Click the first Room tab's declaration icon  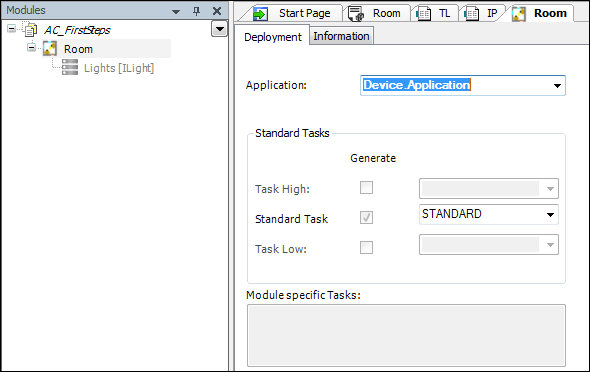[x=356, y=14]
